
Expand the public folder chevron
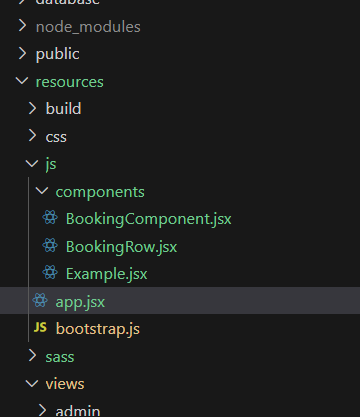coord(22,53)
